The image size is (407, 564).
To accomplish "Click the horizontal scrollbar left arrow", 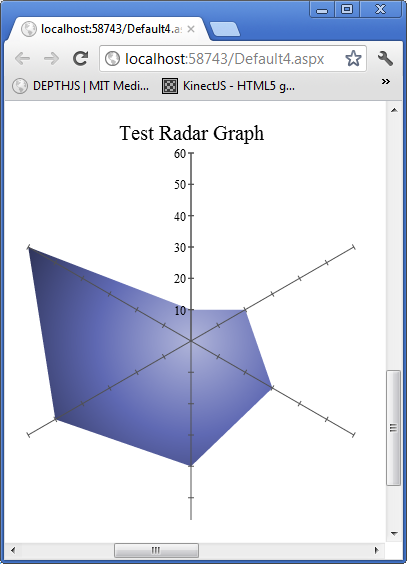I will 13,550.
